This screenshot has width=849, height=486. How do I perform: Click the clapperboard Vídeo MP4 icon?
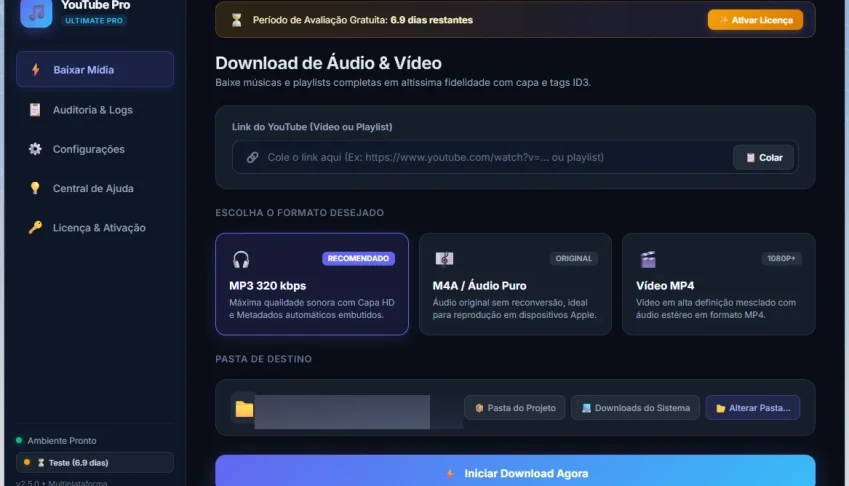point(648,259)
